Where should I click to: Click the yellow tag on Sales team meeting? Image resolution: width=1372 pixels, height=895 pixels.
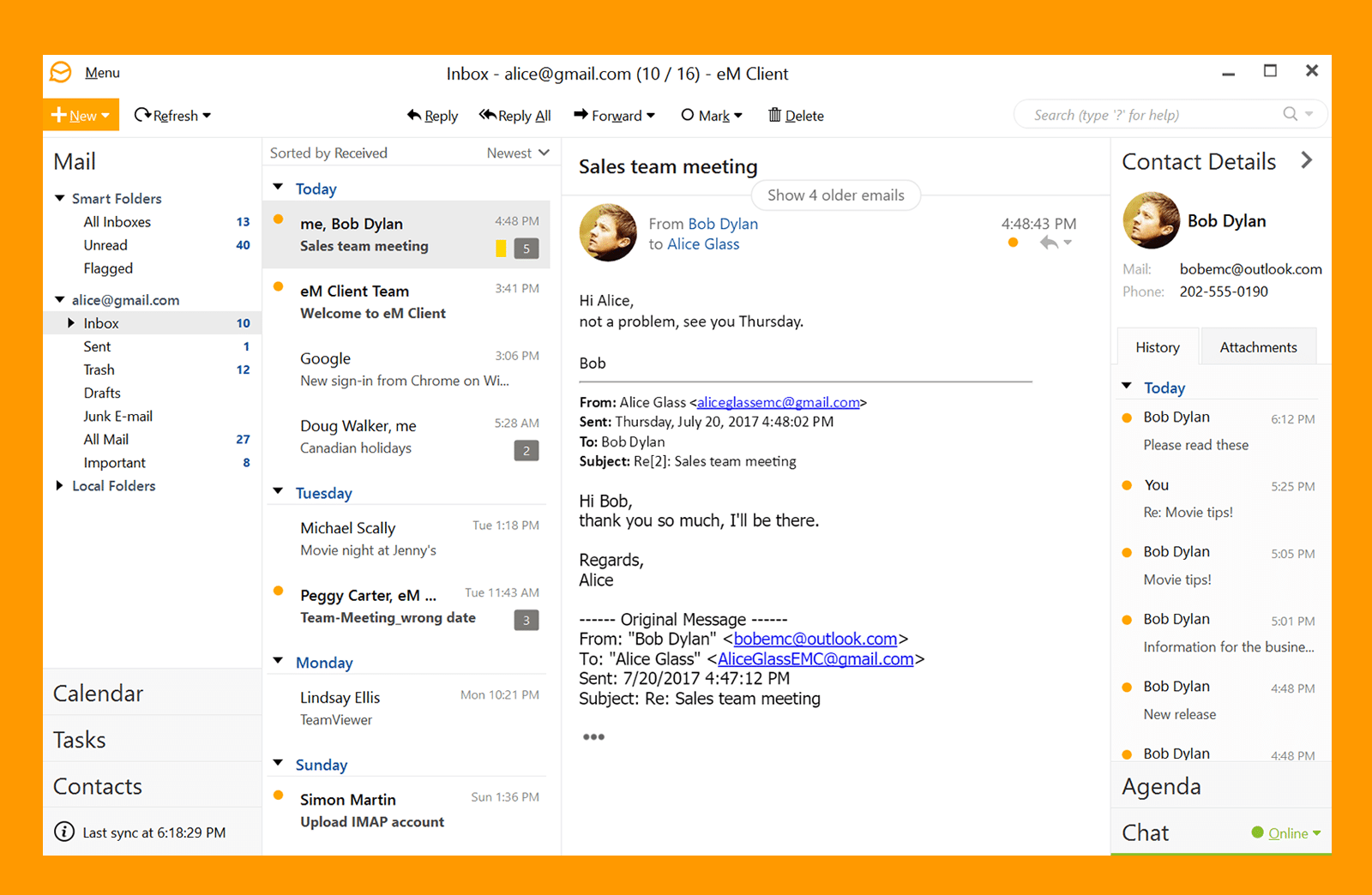click(501, 249)
